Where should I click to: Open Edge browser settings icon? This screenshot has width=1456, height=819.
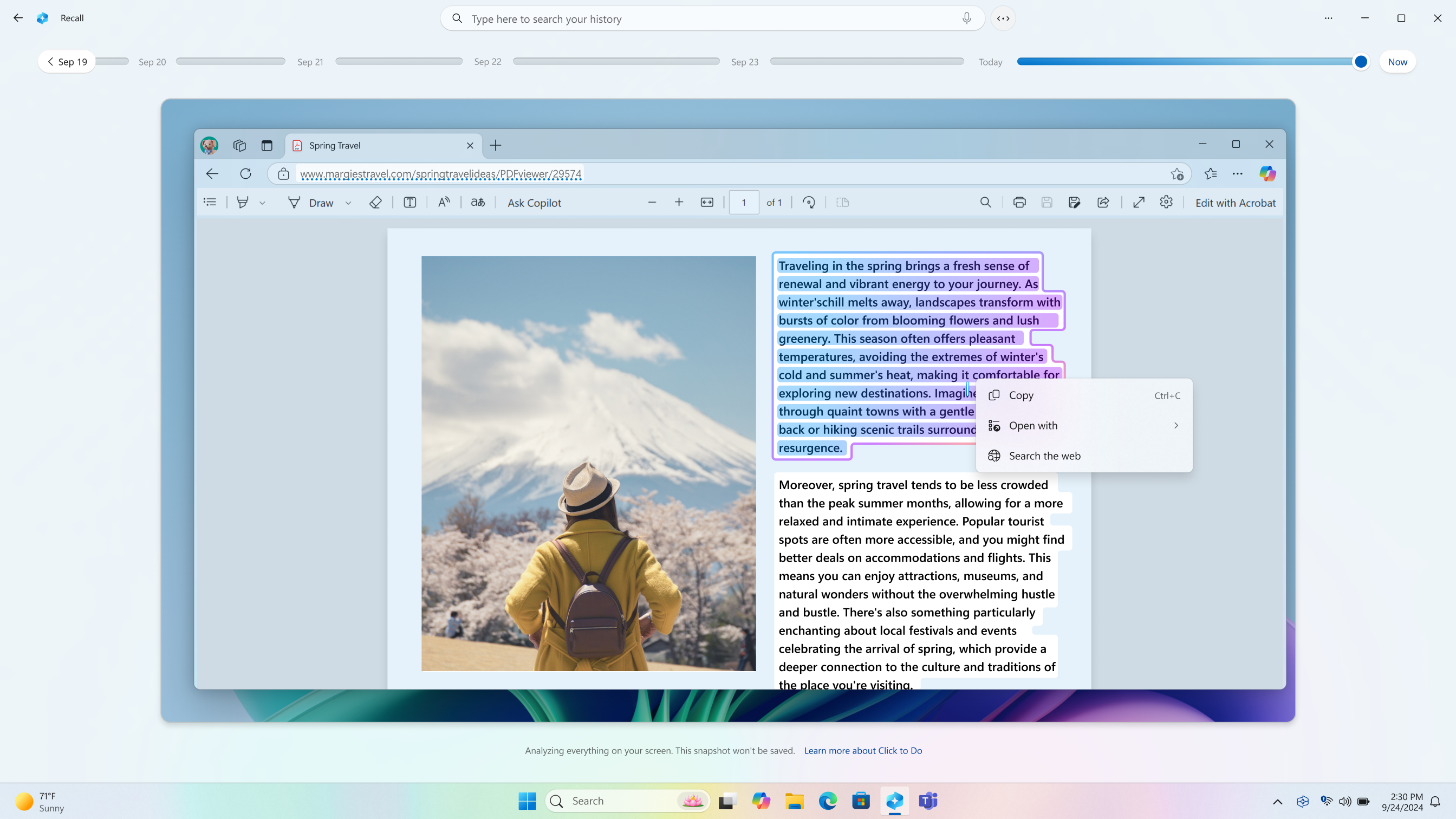coord(1238,173)
